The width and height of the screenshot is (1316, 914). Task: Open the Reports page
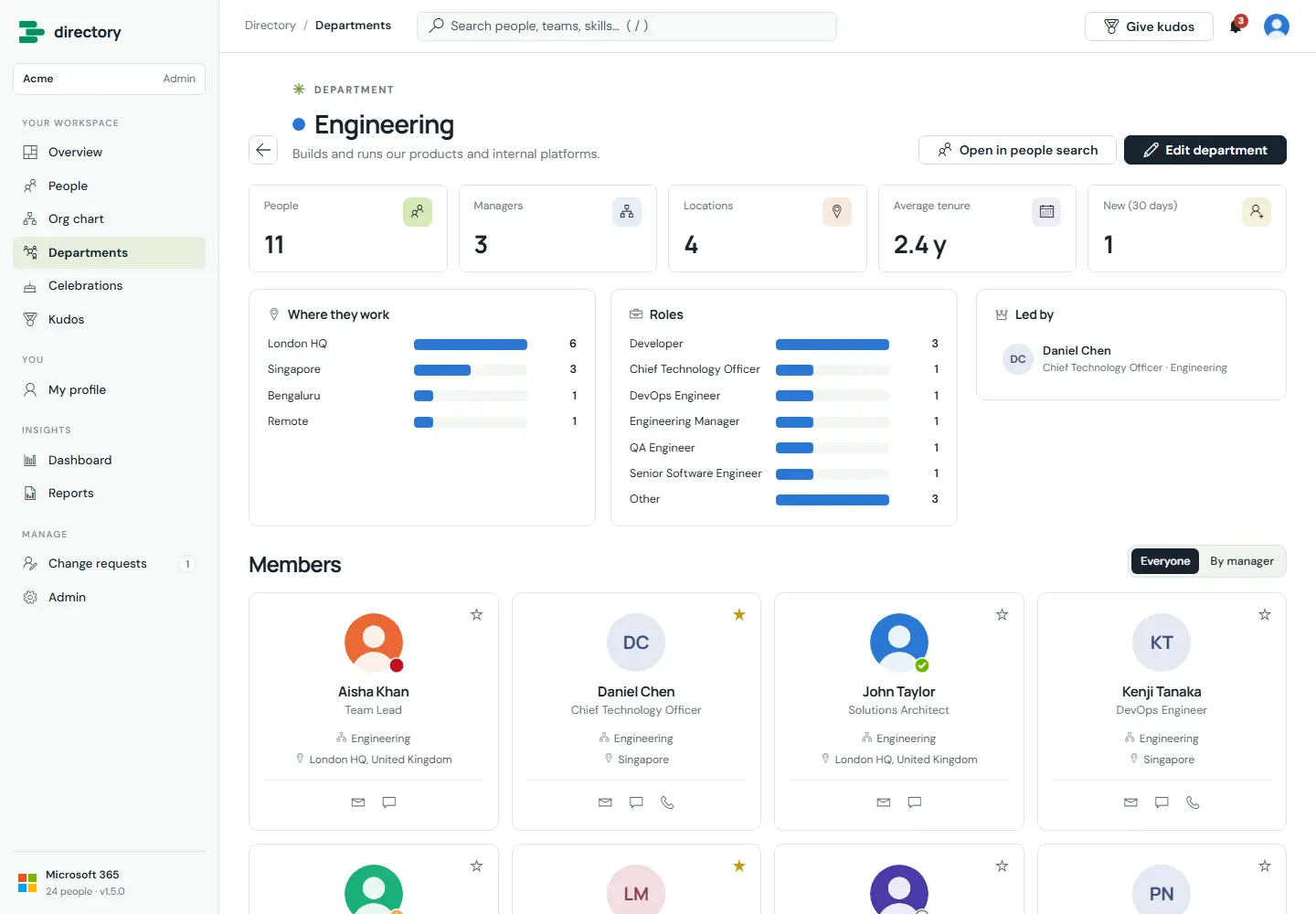(109, 494)
